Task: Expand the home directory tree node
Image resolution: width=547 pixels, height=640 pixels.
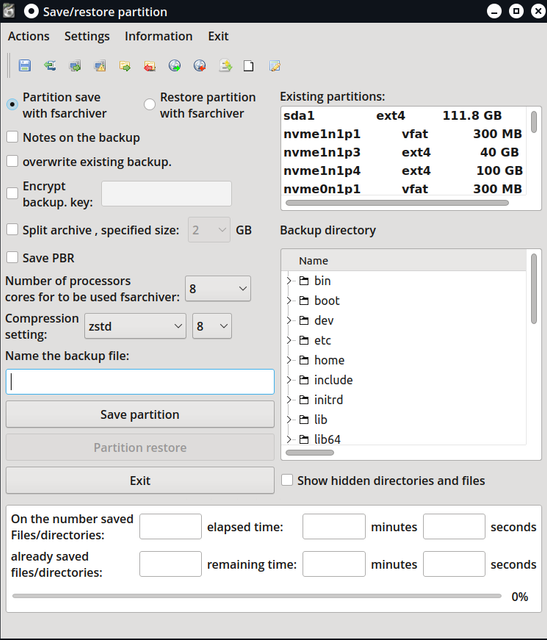Action: (289, 360)
